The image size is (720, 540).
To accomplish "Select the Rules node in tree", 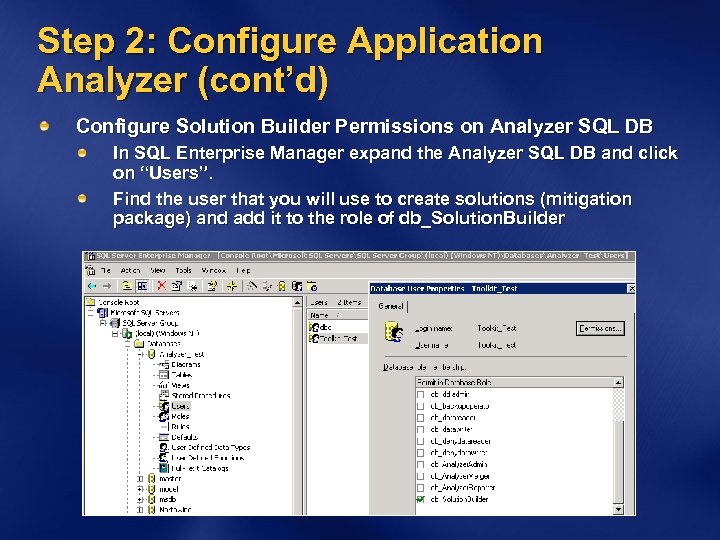I will (x=180, y=427).
